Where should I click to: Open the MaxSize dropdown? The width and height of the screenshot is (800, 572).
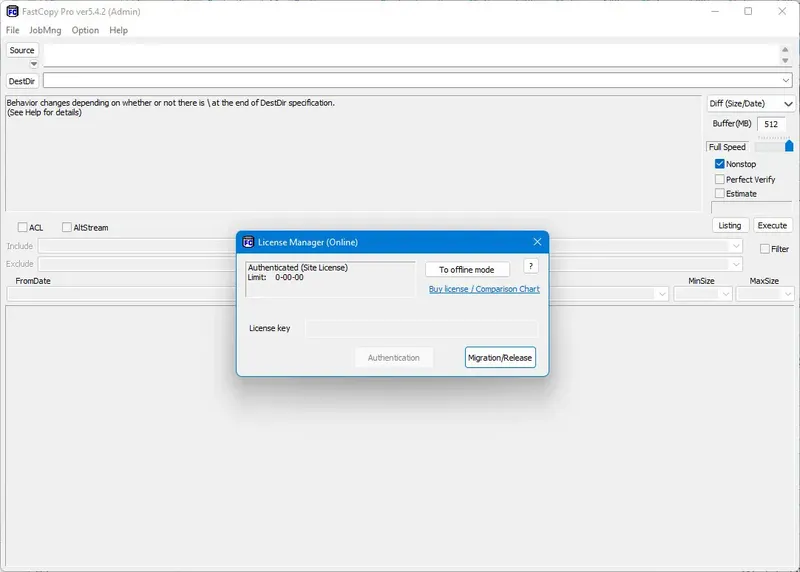[x=788, y=294]
